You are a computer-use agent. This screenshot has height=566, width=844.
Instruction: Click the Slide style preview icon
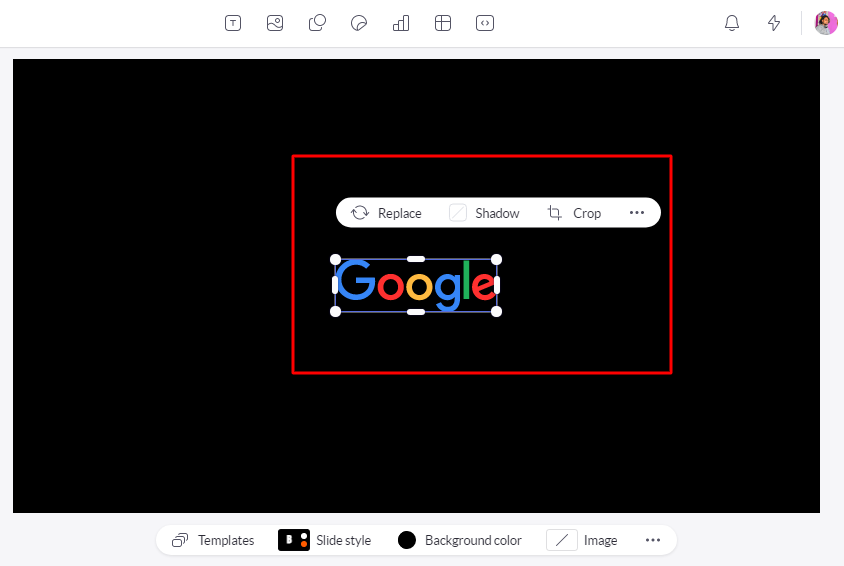[294, 540]
